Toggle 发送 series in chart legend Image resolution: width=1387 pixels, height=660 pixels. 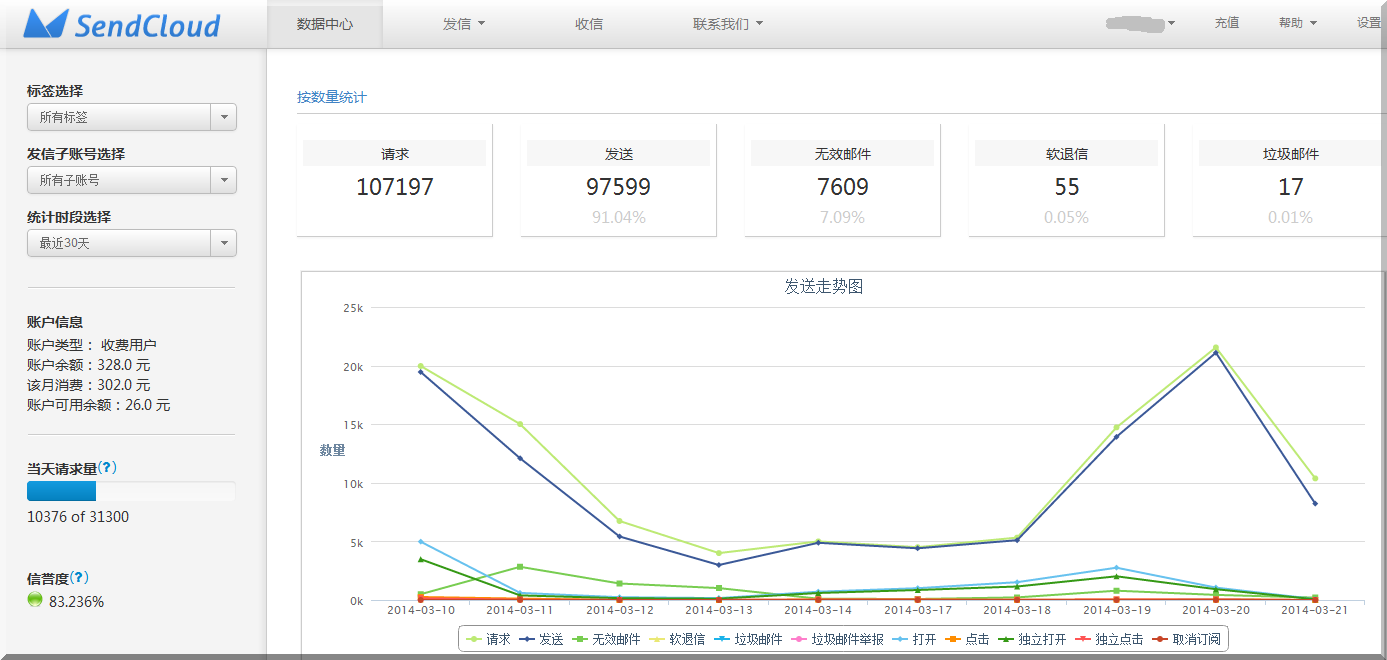(x=541, y=639)
